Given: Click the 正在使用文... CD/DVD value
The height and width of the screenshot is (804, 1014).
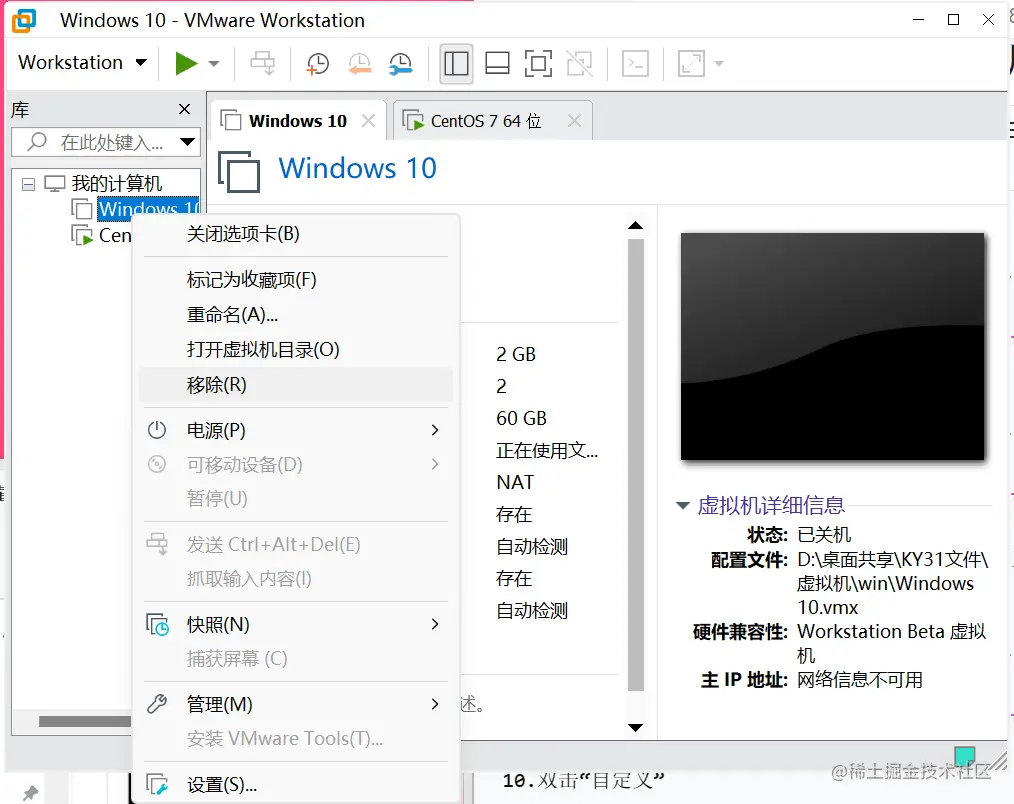Looking at the screenshot, I should point(546,450).
